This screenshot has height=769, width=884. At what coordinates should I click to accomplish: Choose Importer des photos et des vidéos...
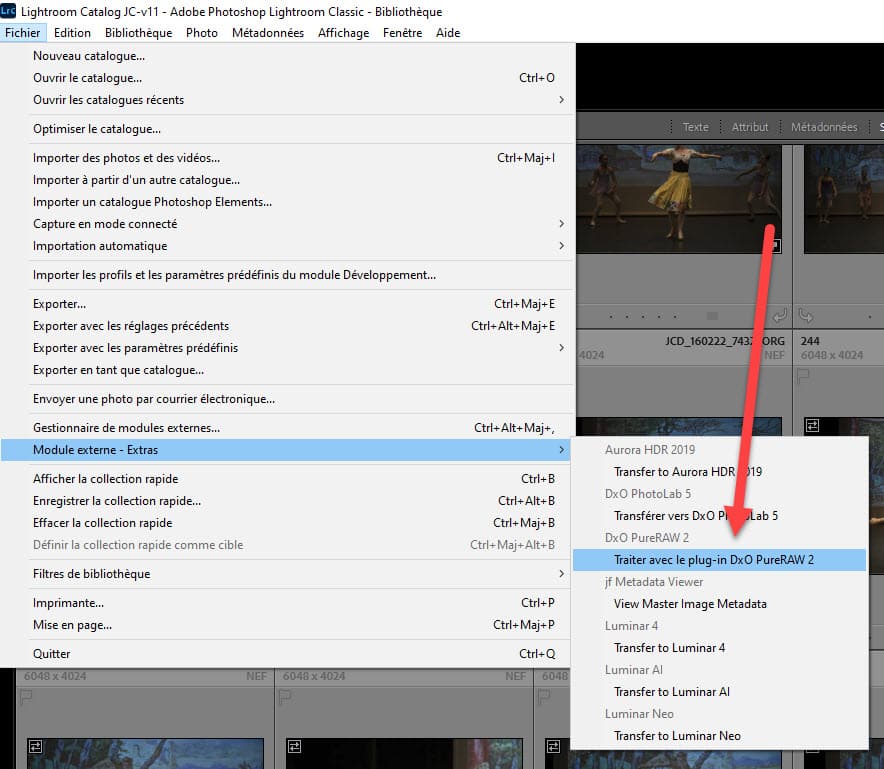click(288, 158)
